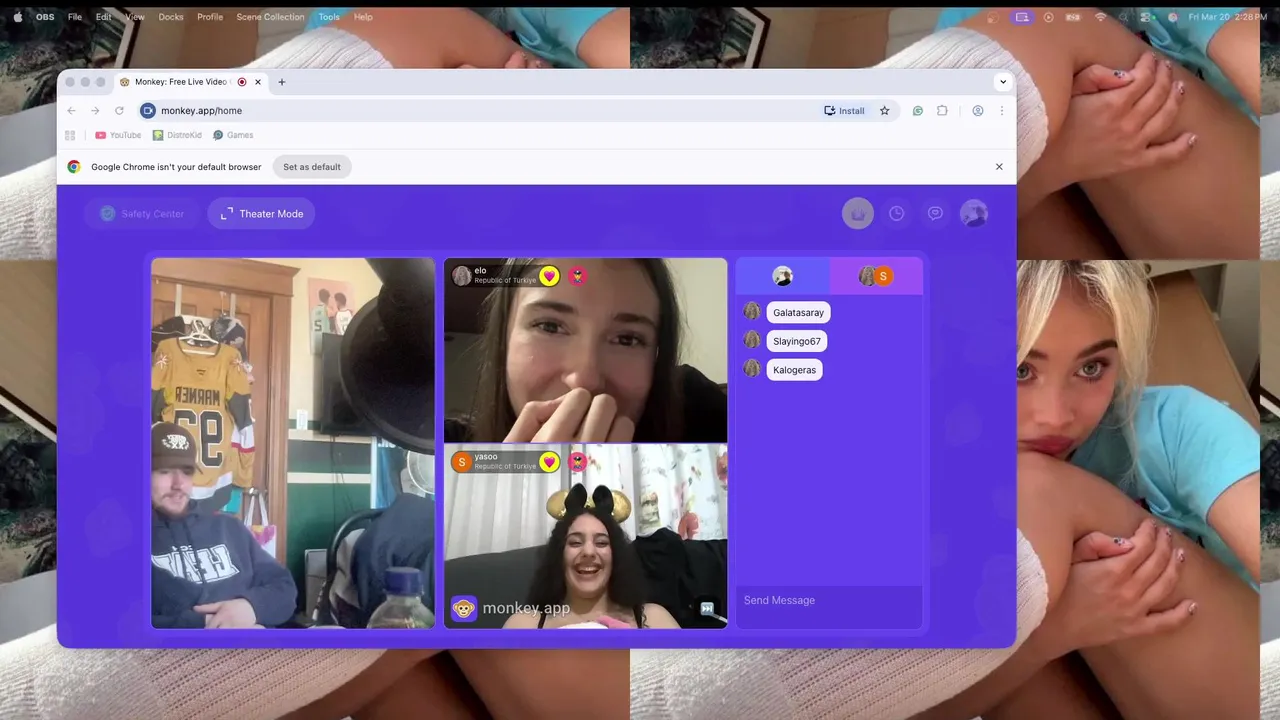Open the Help menu
1280x720 pixels.
click(x=363, y=17)
